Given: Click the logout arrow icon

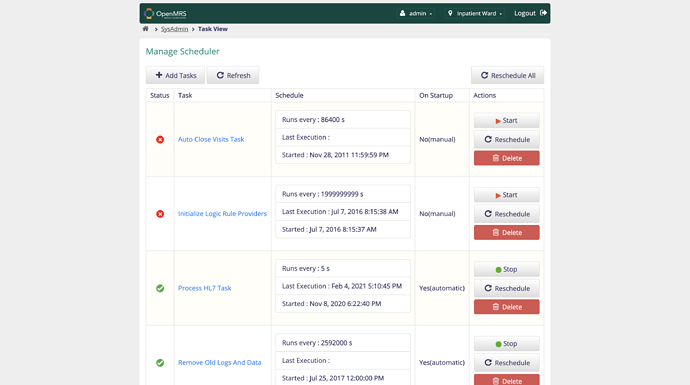Looking at the screenshot, I should [543, 13].
